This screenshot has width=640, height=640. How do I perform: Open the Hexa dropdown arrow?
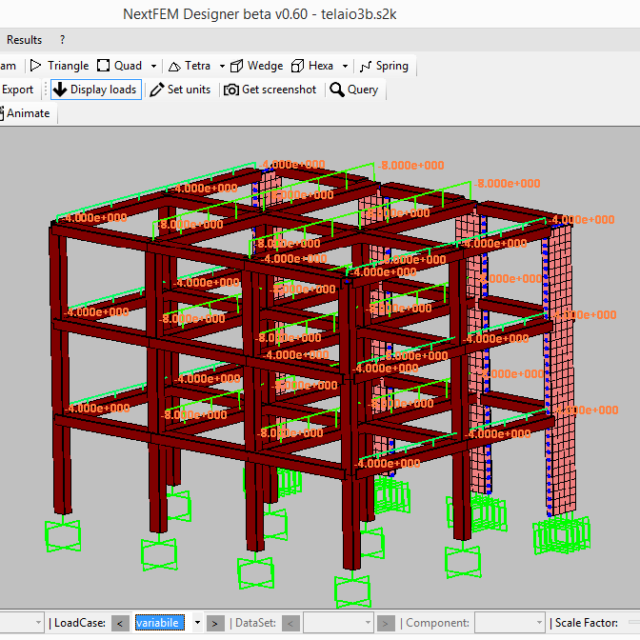pyautogui.click(x=345, y=66)
